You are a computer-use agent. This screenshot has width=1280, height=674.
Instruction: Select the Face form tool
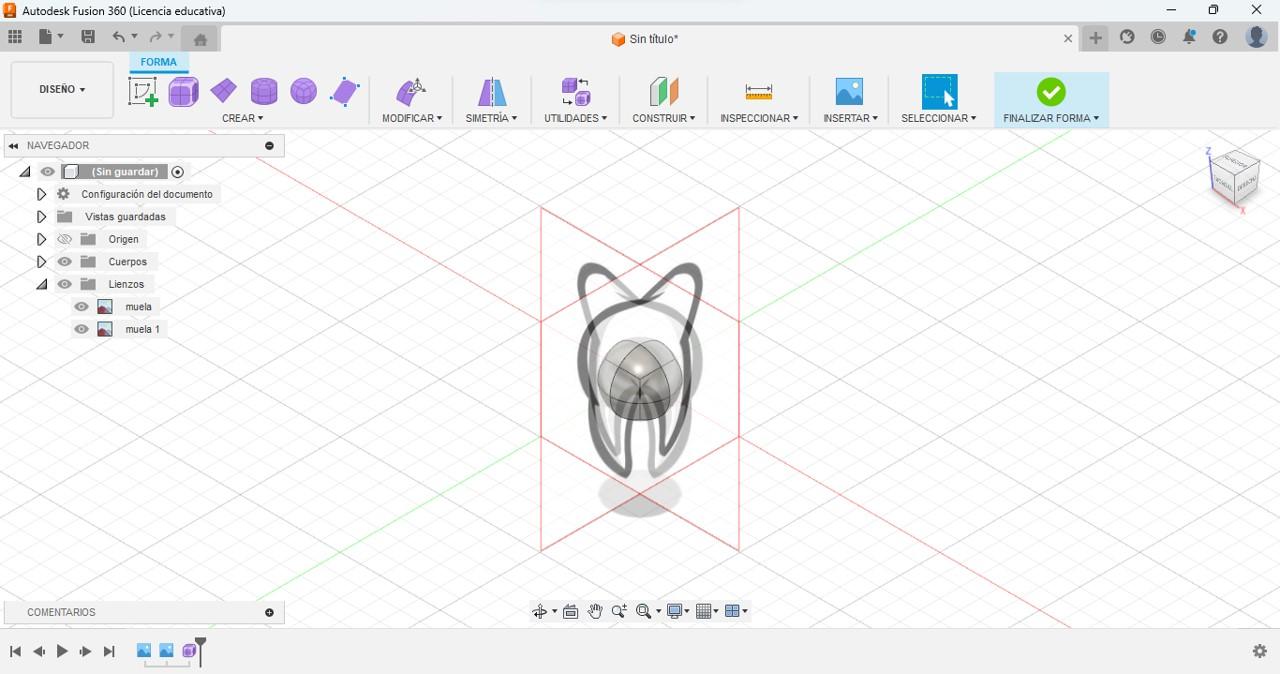345,92
